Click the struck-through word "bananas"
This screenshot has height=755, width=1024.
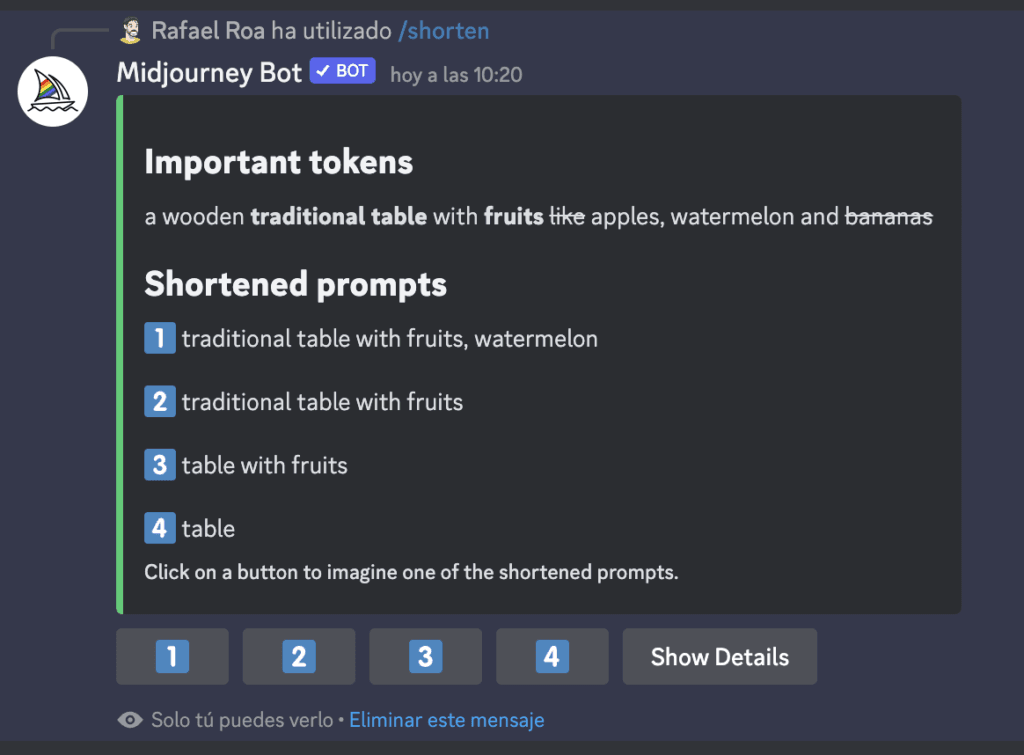pyautogui.click(x=889, y=216)
